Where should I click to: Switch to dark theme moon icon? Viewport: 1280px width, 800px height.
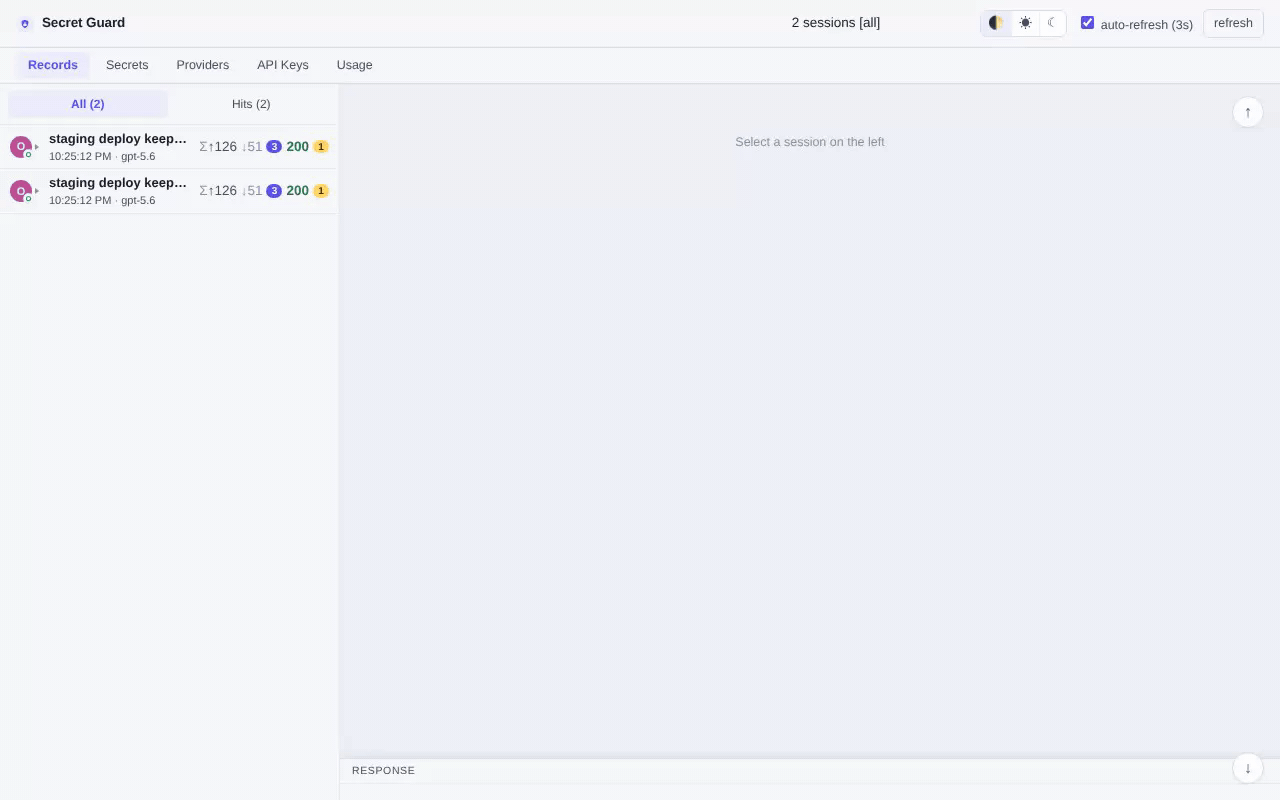point(1052,23)
